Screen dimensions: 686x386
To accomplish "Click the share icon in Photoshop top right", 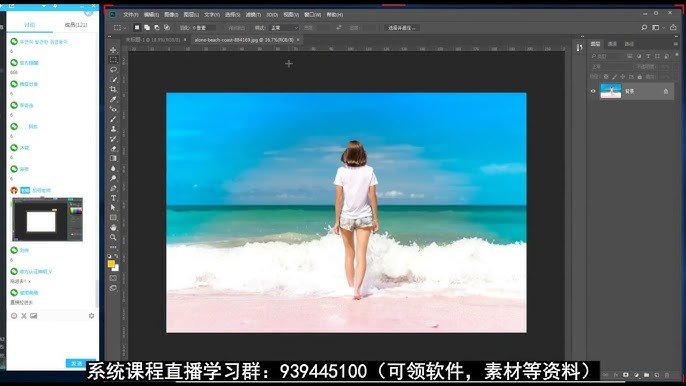I will [x=673, y=28].
